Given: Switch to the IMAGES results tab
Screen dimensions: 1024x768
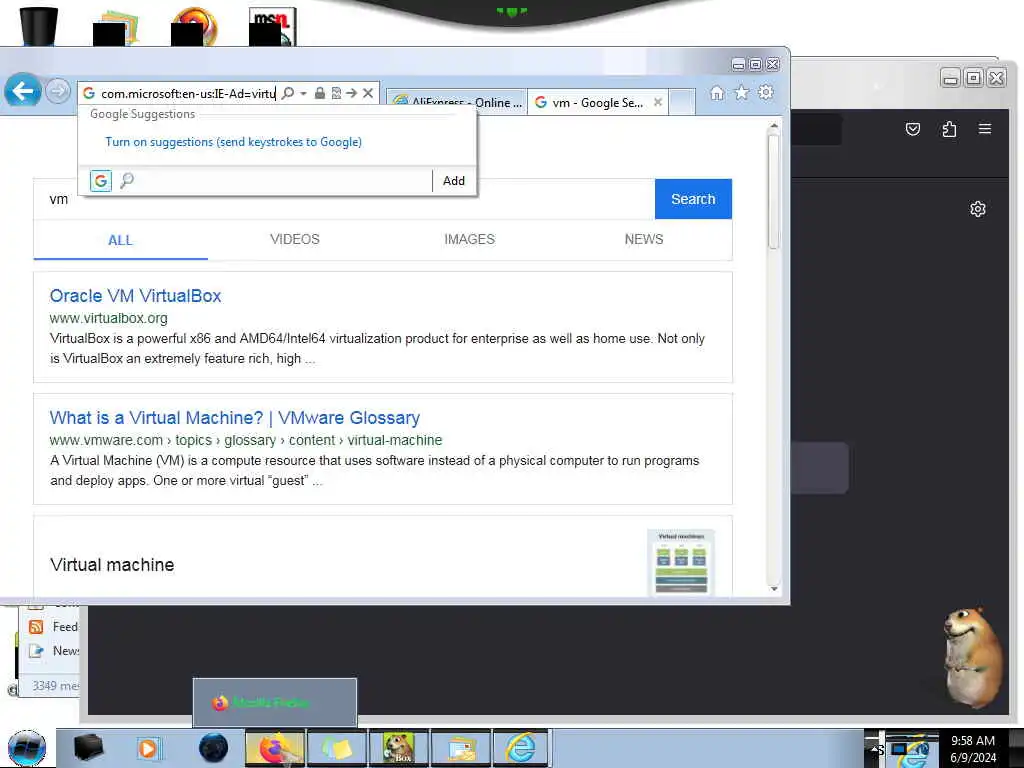Looking at the screenshot, I should coord(470,239).
